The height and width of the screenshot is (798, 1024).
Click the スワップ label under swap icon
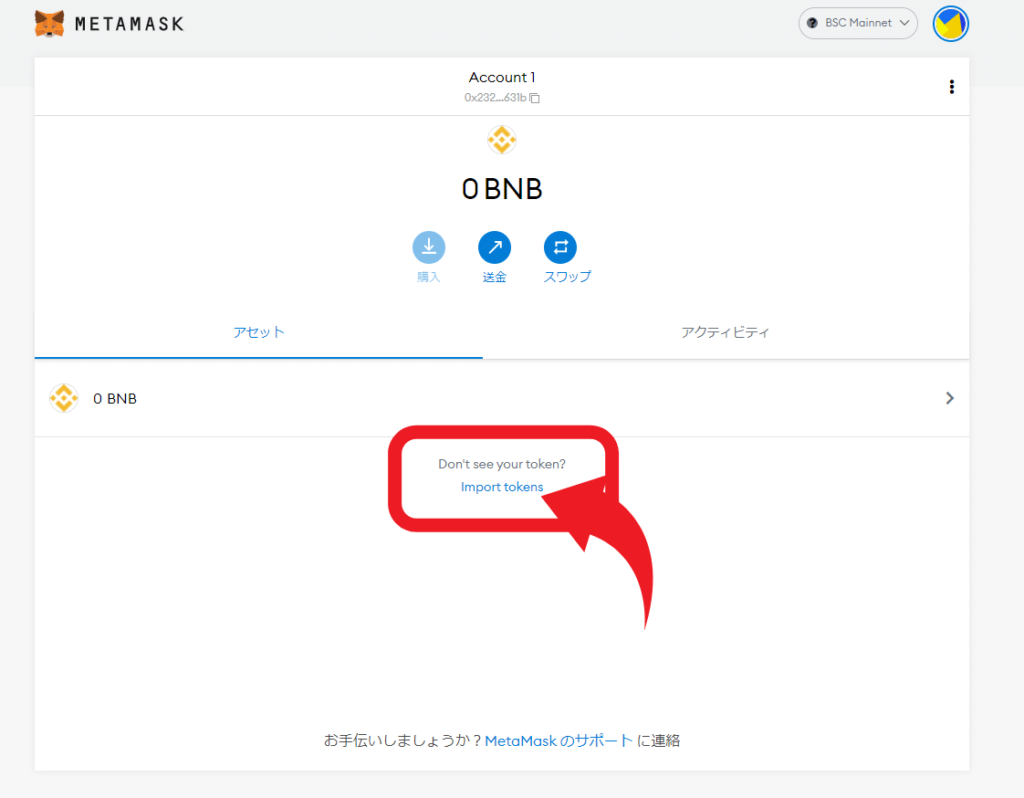(x=567, y=277)
